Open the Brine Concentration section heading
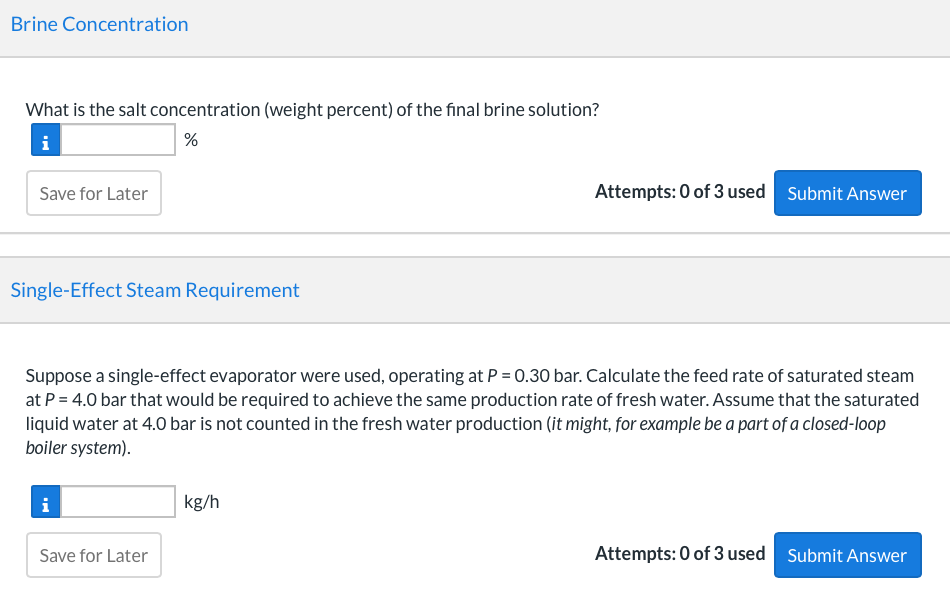 (99, 24)
